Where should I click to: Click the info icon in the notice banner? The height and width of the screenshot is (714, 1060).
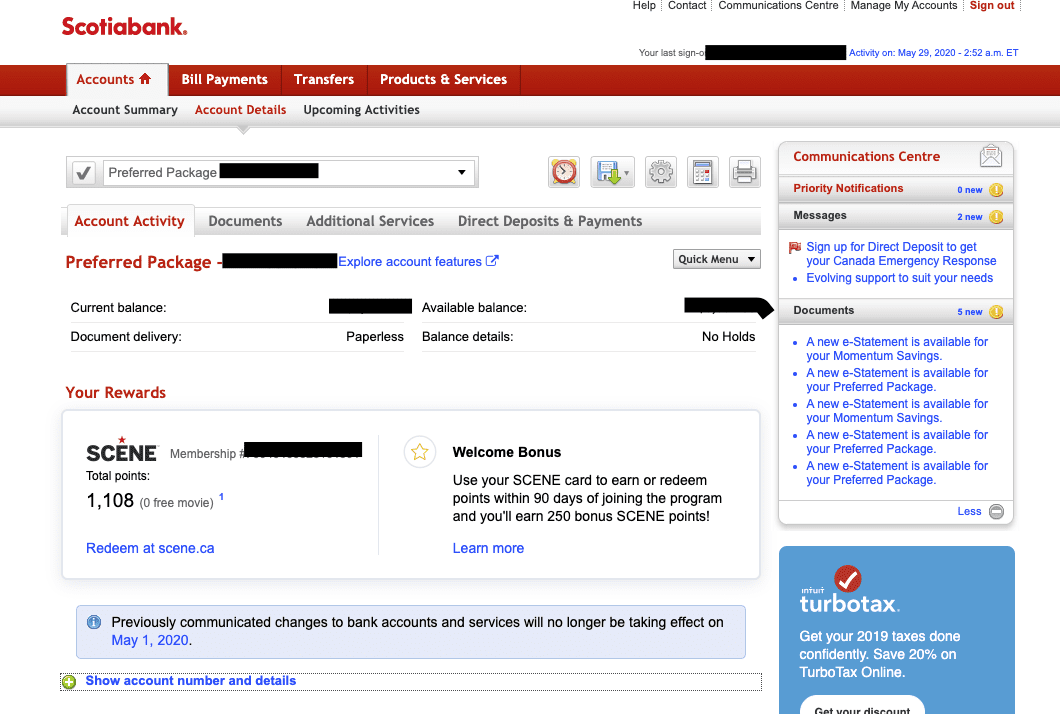[93, 622]
